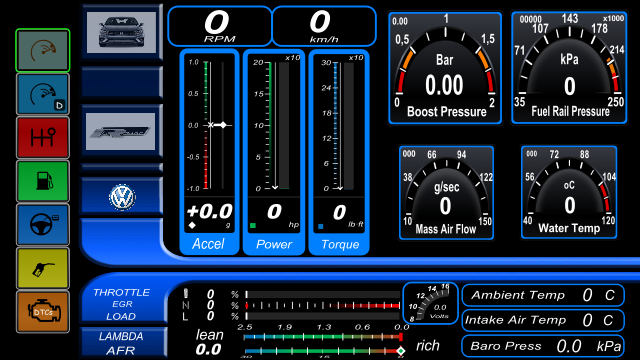Select the R-Line badge thumbnail
640x360 pixels.
pos(120,131)
